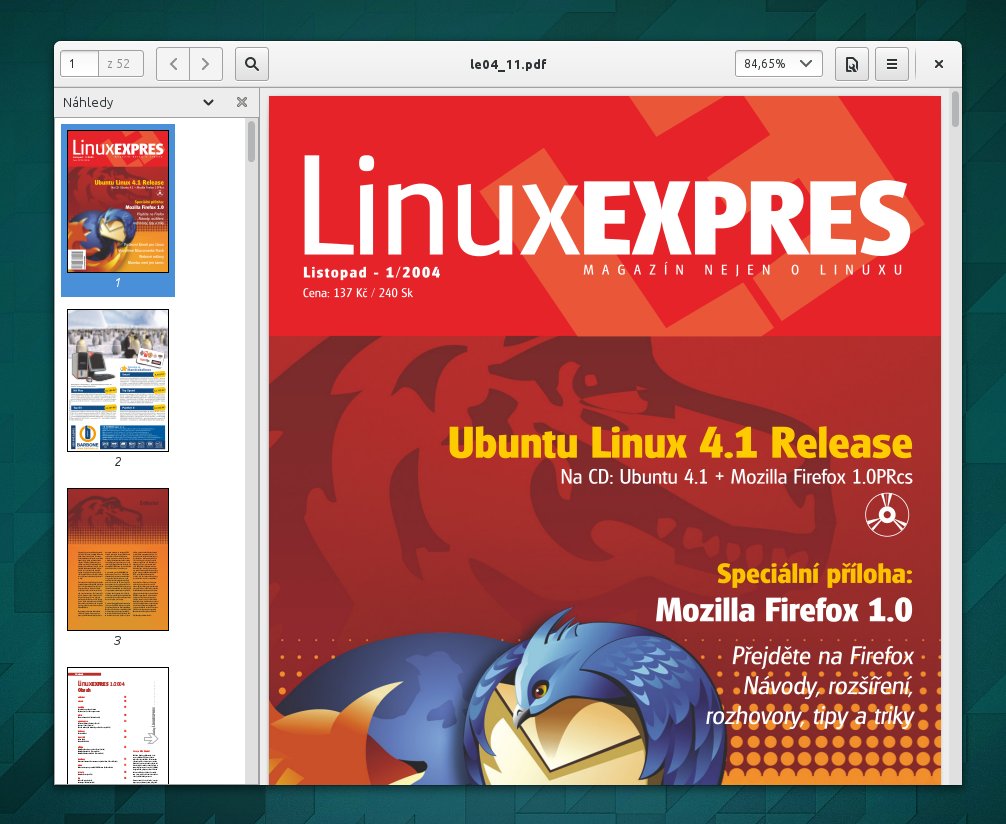Click the 'Přejděte na Firefox' text
1006x824 pixels.
[823, 656]
